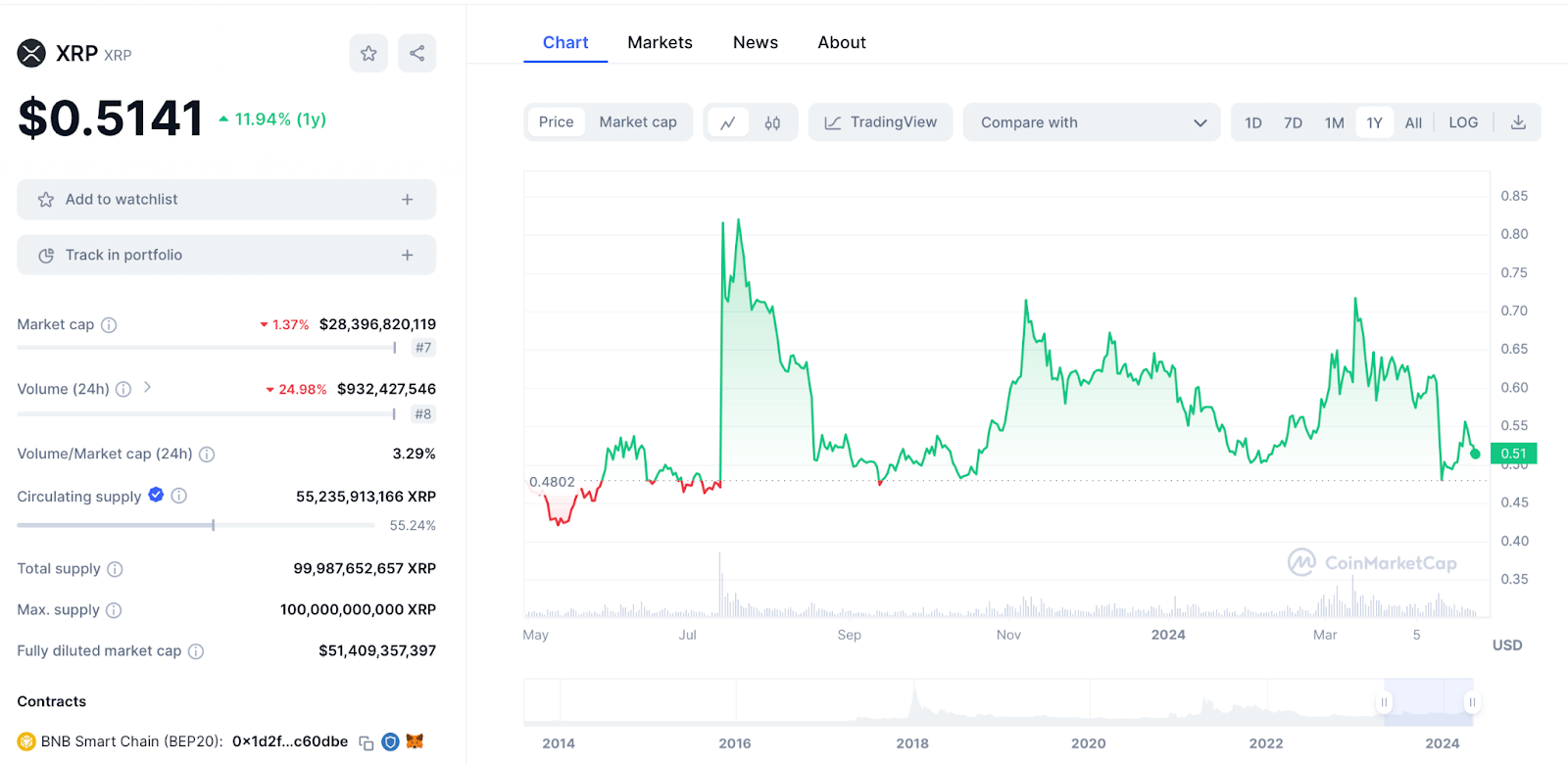Click the Contracts section heading
This screenshot has width=1568, height=764.
point(52,701)
